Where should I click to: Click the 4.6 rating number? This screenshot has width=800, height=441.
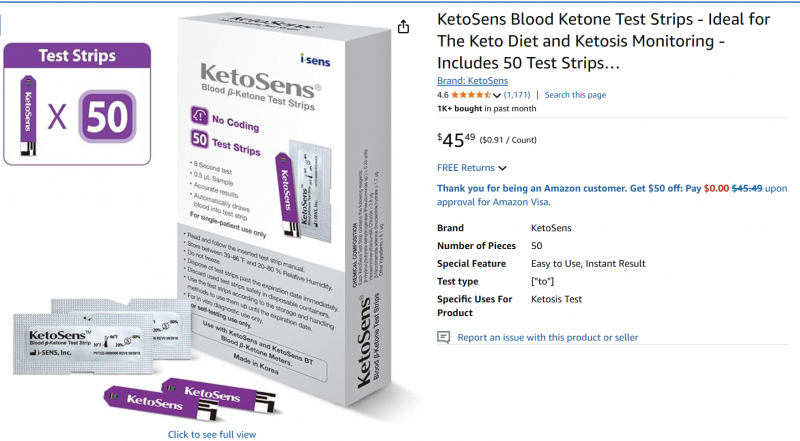[x=442, y=95]
